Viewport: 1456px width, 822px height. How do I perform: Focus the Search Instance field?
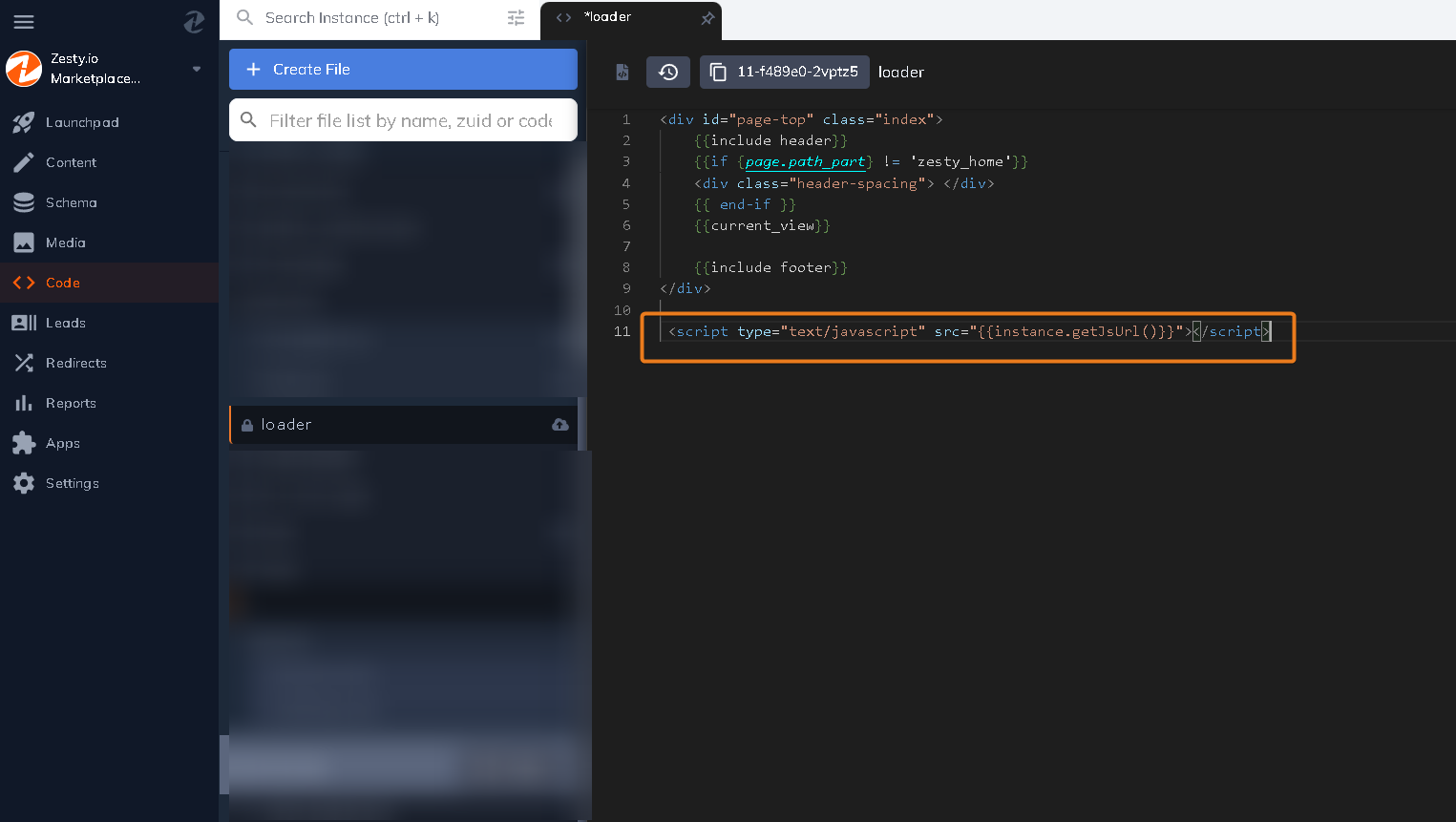tap(380, 18)
